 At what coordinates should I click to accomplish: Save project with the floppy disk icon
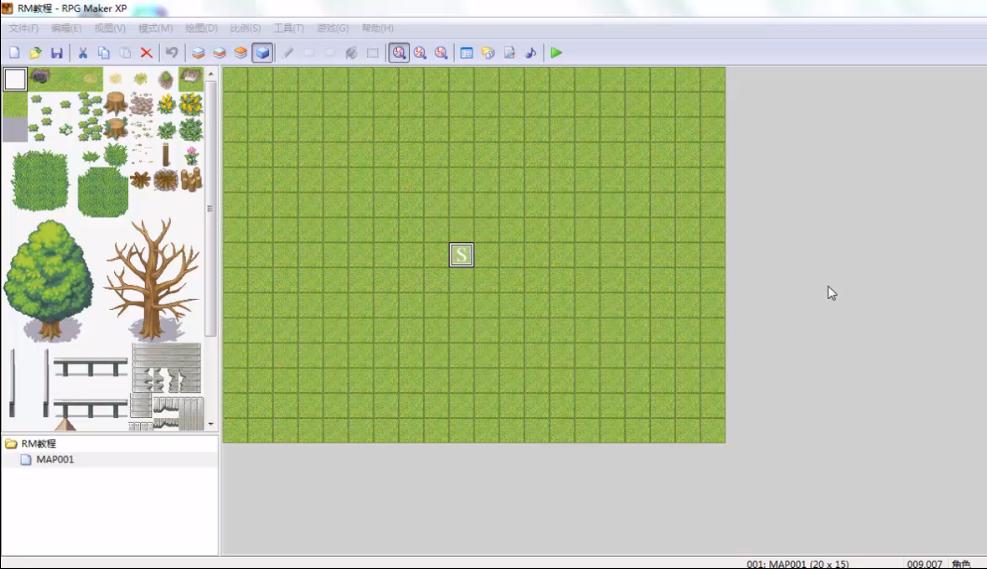click(57, 53)
